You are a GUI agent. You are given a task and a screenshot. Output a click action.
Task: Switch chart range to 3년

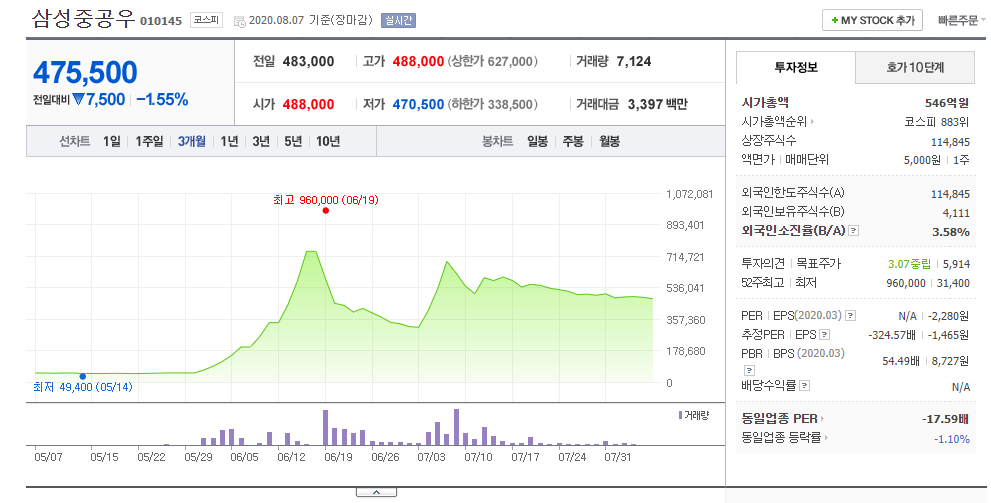pyautogui.click(x=261, y=141)
